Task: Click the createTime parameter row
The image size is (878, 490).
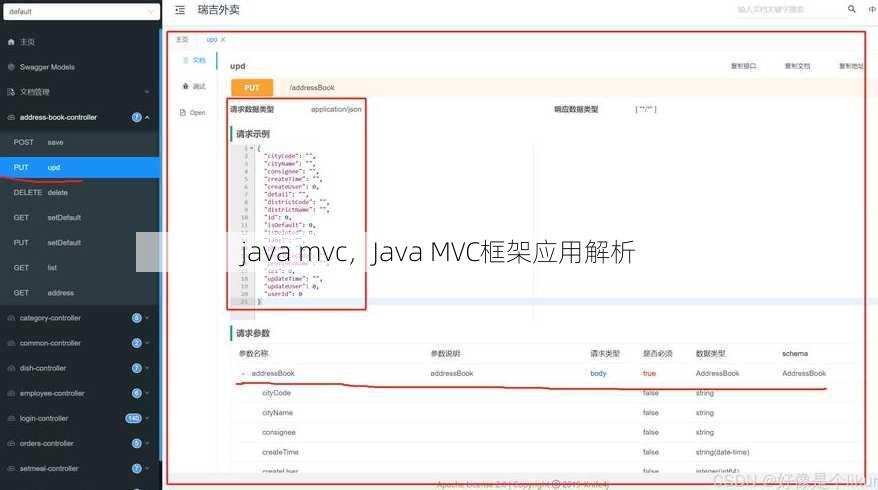Action: click(546, 452)
